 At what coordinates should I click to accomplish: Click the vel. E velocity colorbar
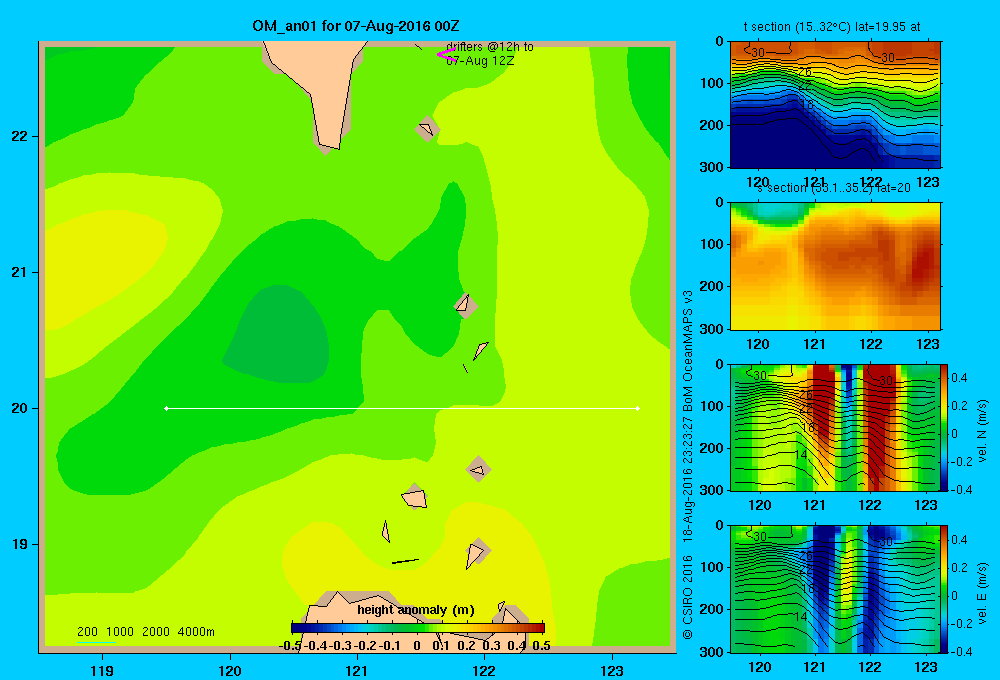click(945, 589)
